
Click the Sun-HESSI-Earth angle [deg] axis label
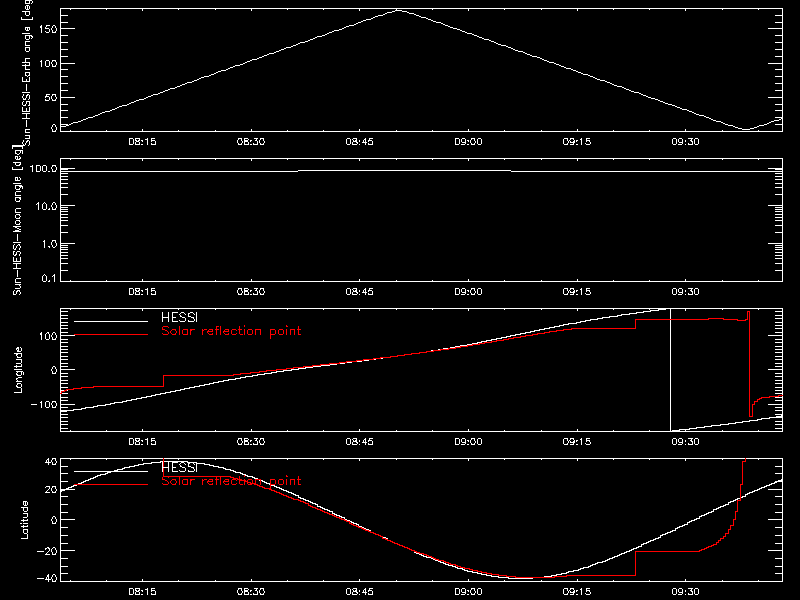[x=27, y=72]
